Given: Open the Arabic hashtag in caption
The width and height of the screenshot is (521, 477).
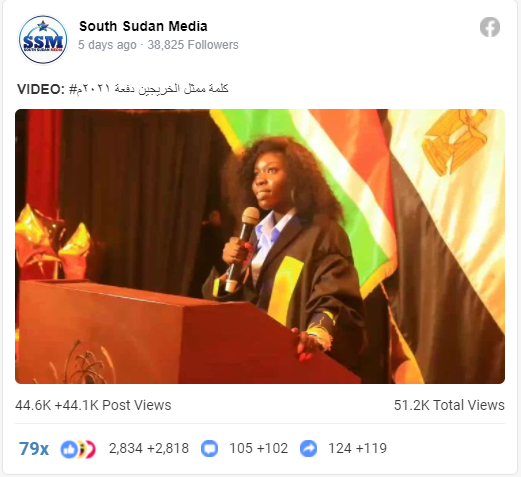Looking at the screenshot, I should coord(149,89).
